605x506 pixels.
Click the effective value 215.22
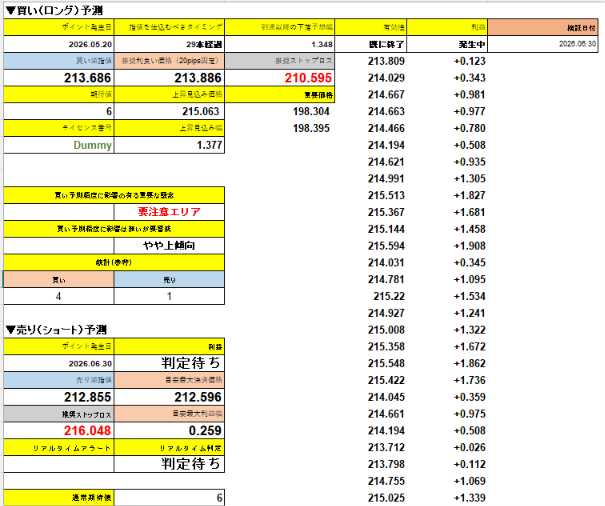point(389,296)
